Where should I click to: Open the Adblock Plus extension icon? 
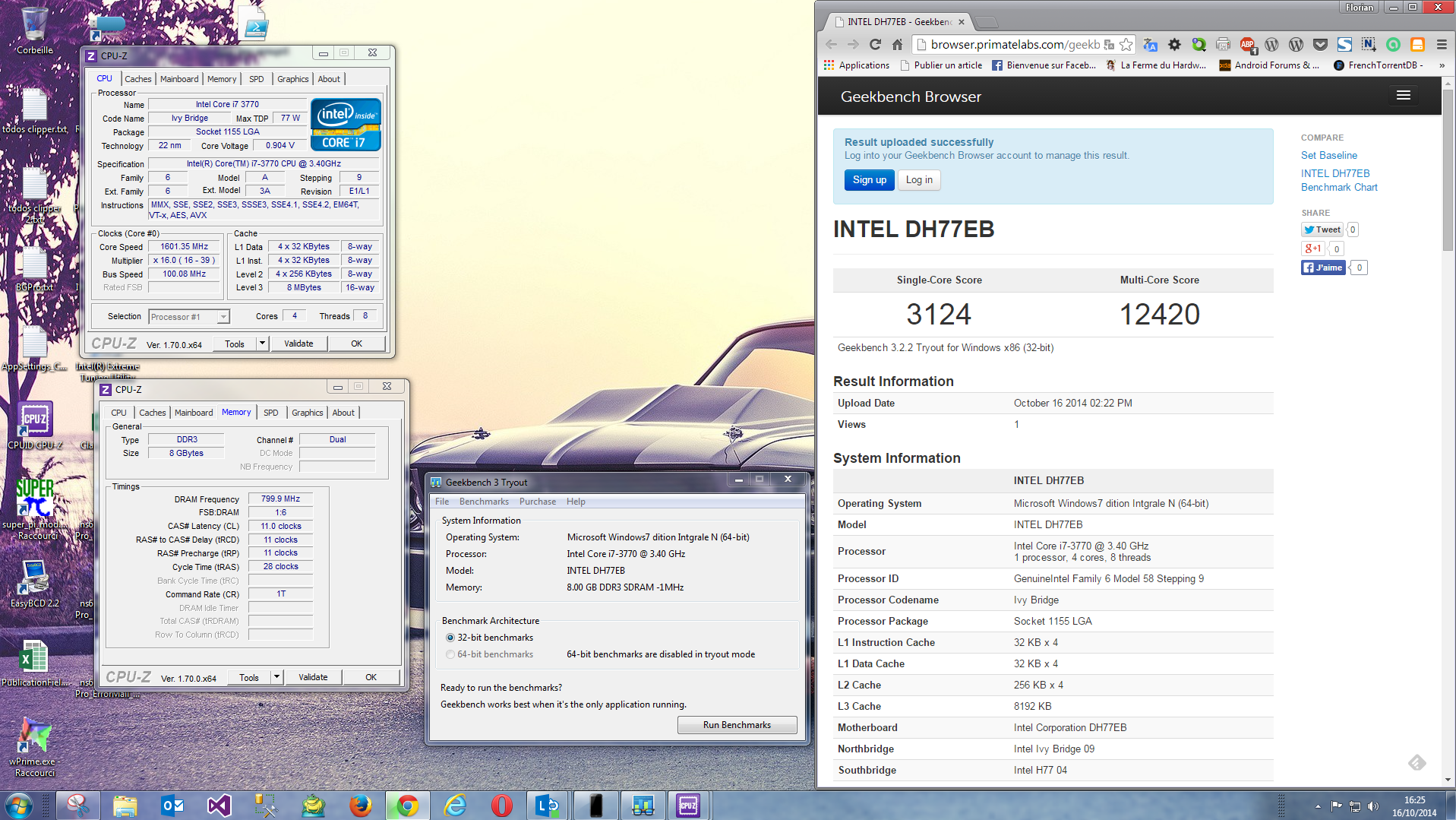1247,45
